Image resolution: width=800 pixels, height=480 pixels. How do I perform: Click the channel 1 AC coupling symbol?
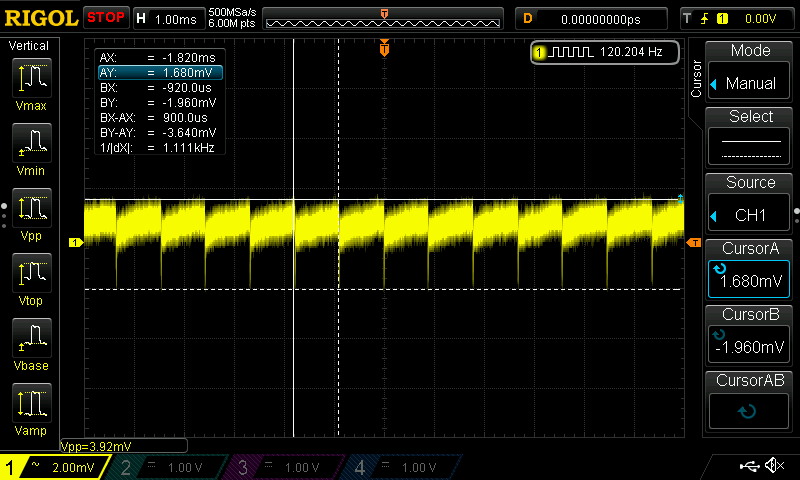coord(35,465)
